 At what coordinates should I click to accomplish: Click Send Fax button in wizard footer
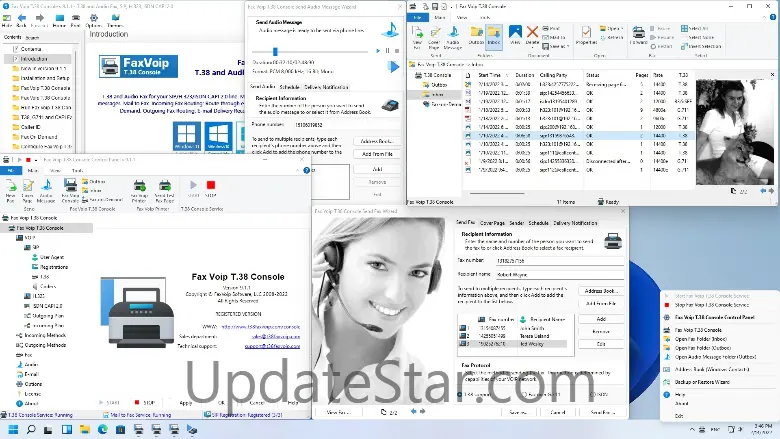point(602,412)
